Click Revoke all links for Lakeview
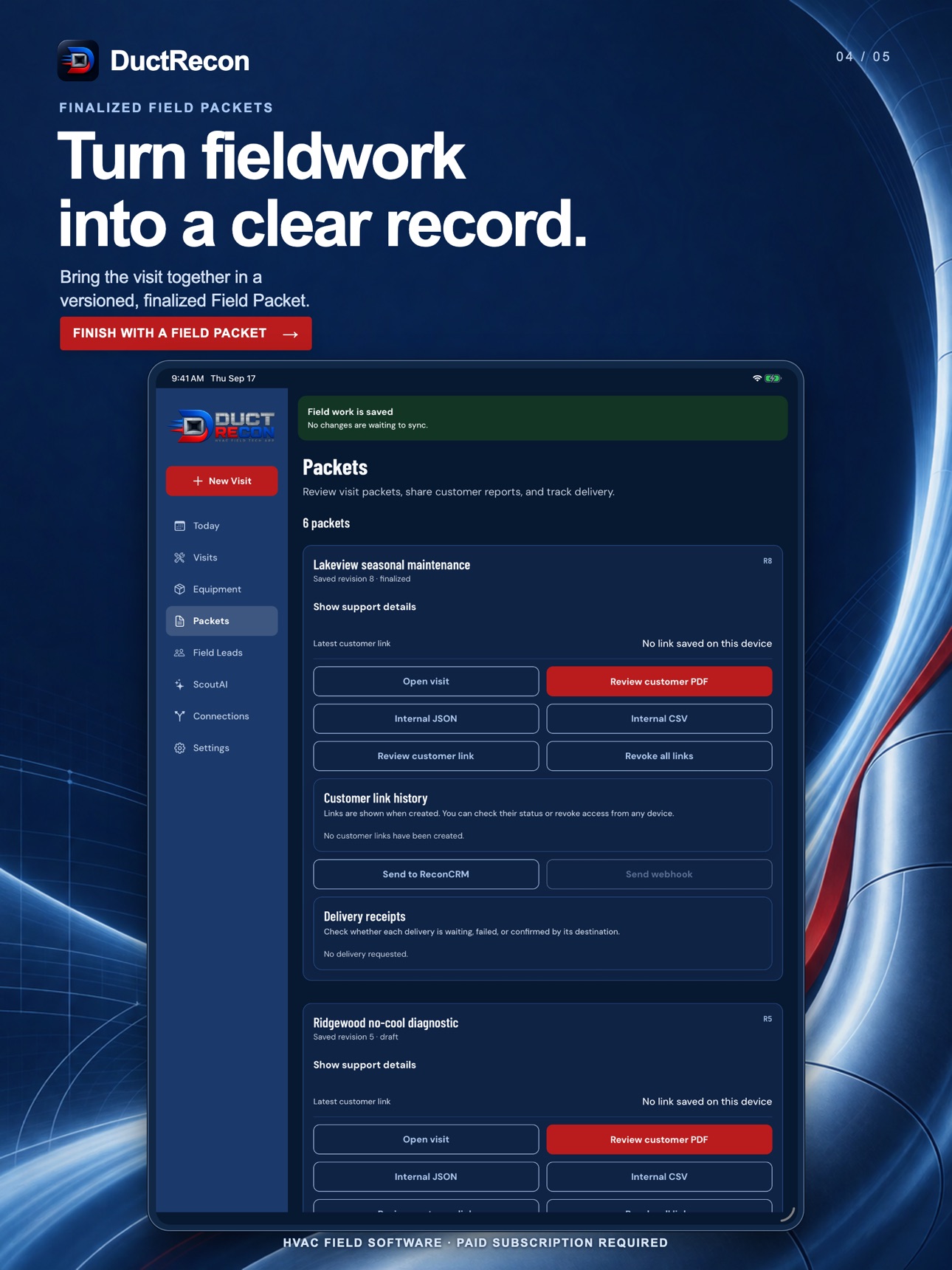952x1270 pixels. (x=659, y=756)
